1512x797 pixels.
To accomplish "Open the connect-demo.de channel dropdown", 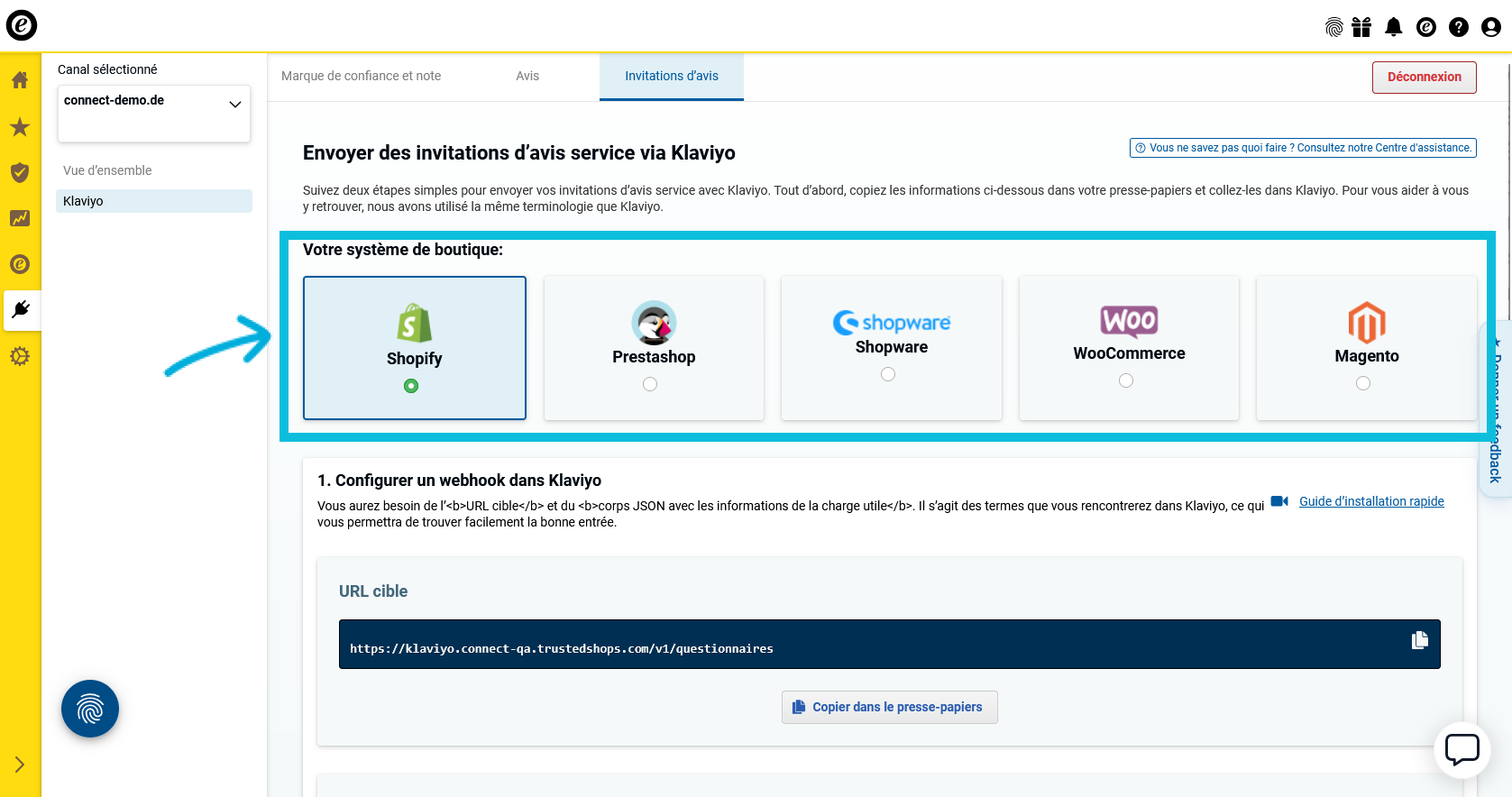I will 154,114.
